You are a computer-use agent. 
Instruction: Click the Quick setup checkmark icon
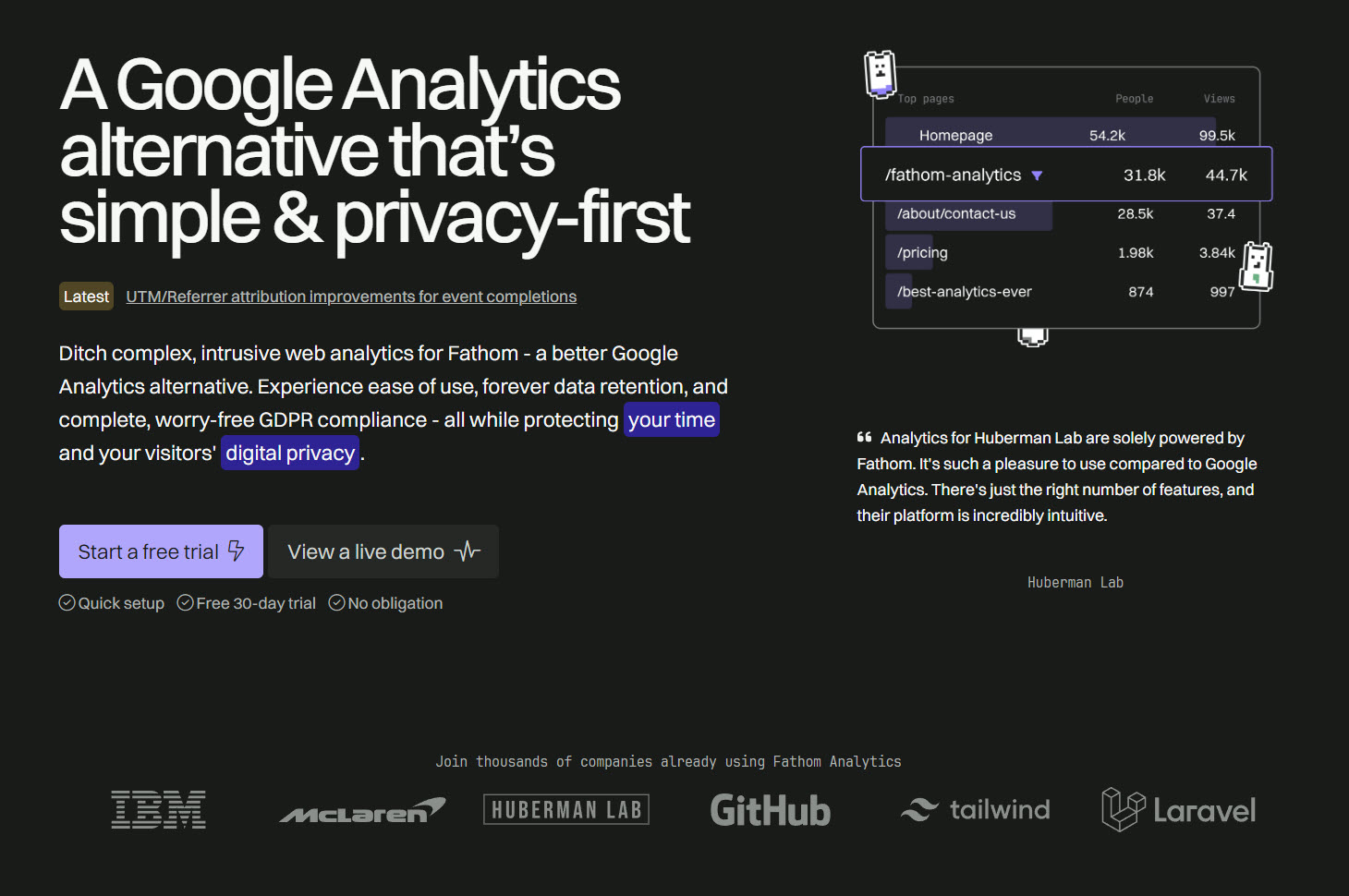pos(67,603)
